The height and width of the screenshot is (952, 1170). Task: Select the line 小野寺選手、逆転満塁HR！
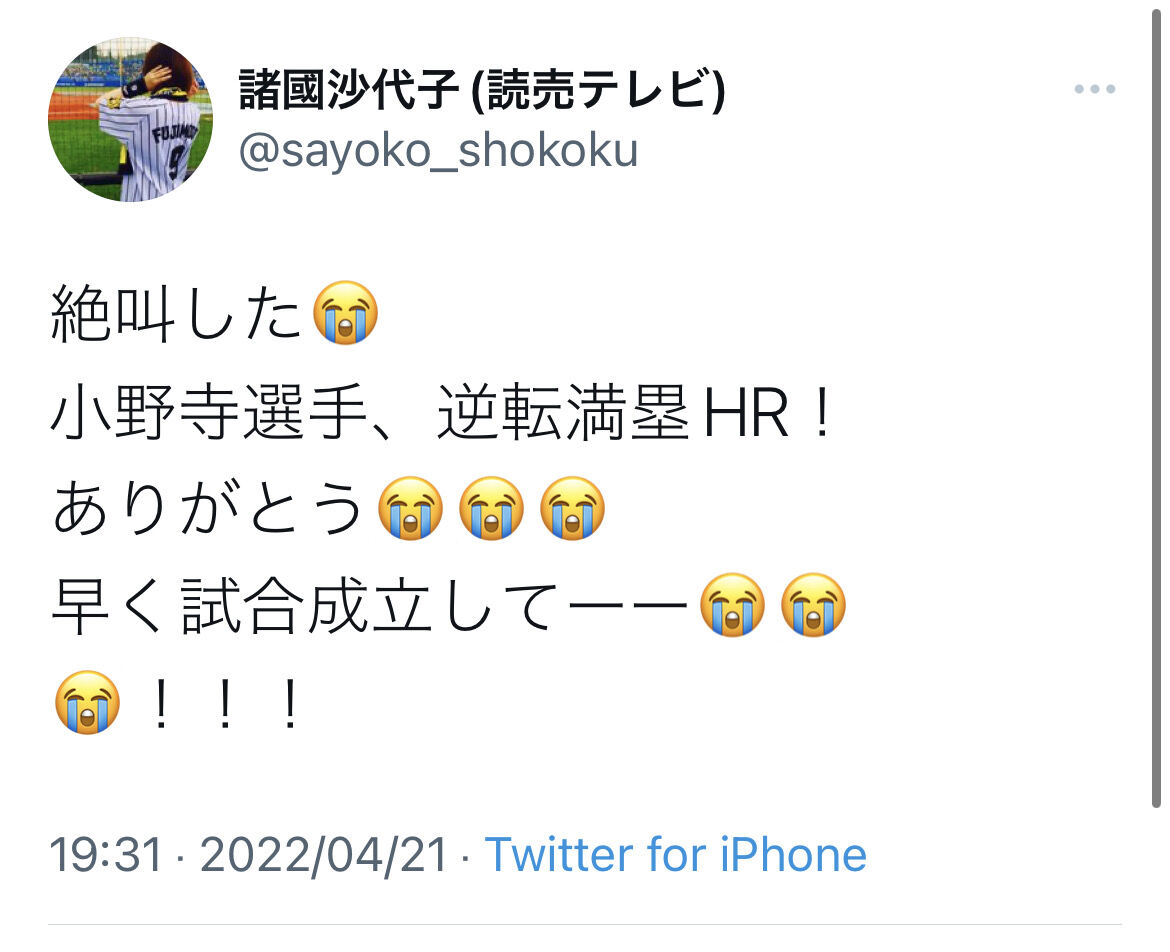[x=441, y=412]
